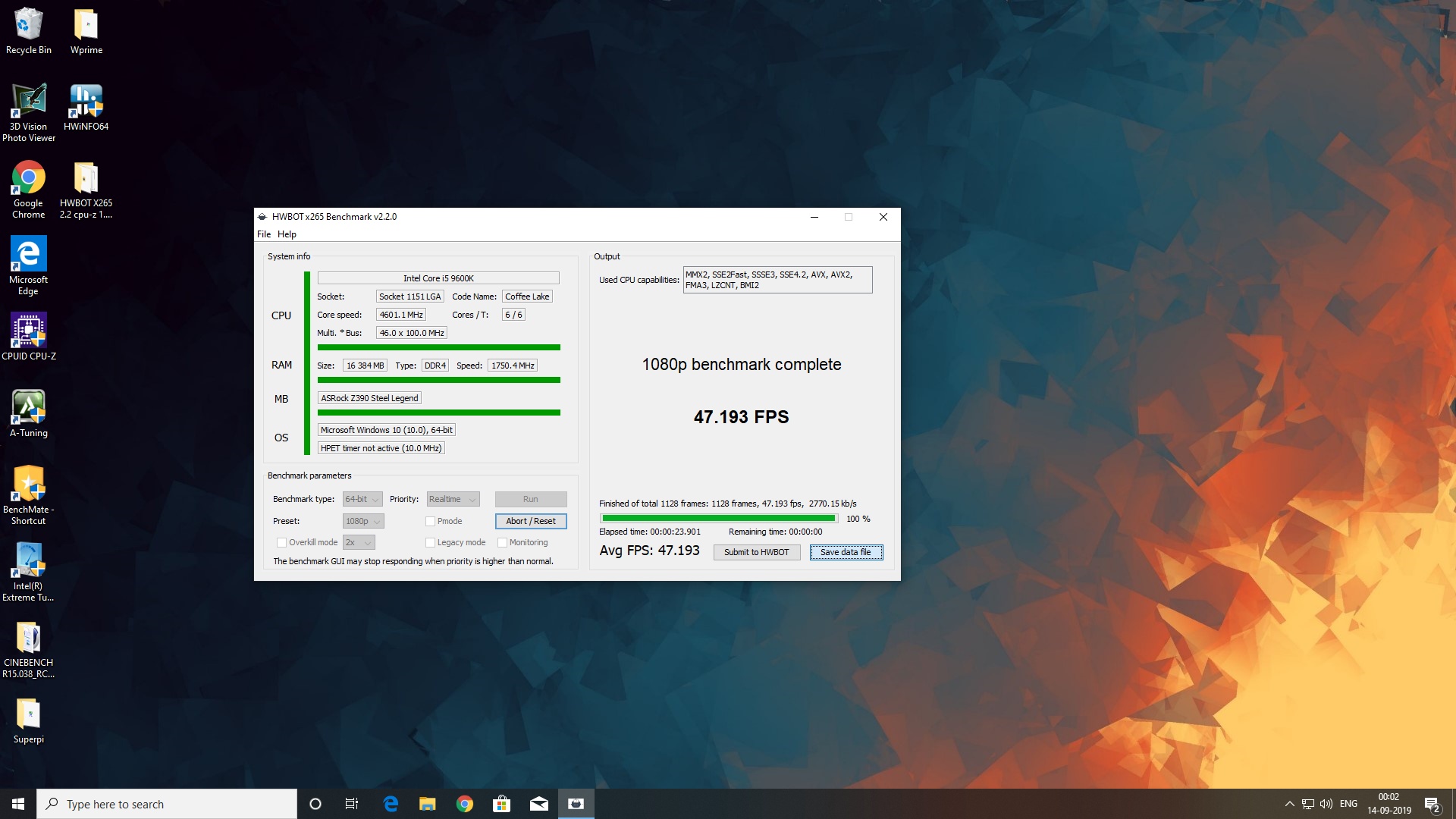Click the benchmark progress bar
This screenshot has height=819, width=1456.
coord(718,519)
